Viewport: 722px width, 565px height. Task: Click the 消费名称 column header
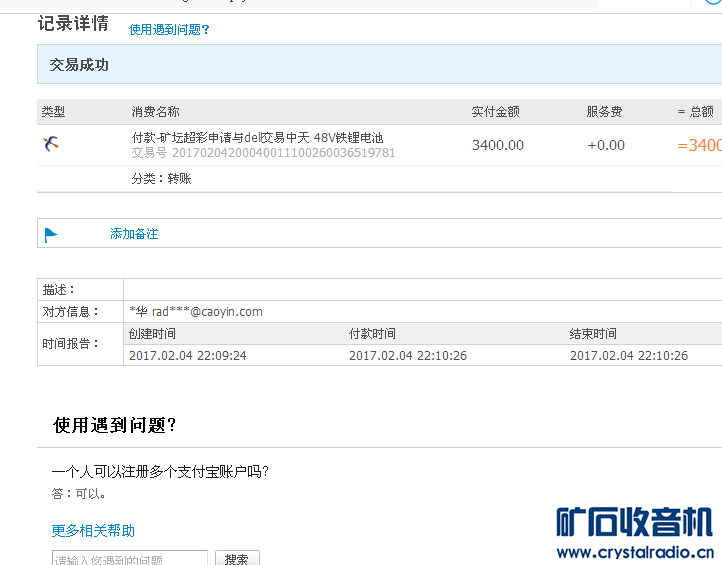click(156, 111)
